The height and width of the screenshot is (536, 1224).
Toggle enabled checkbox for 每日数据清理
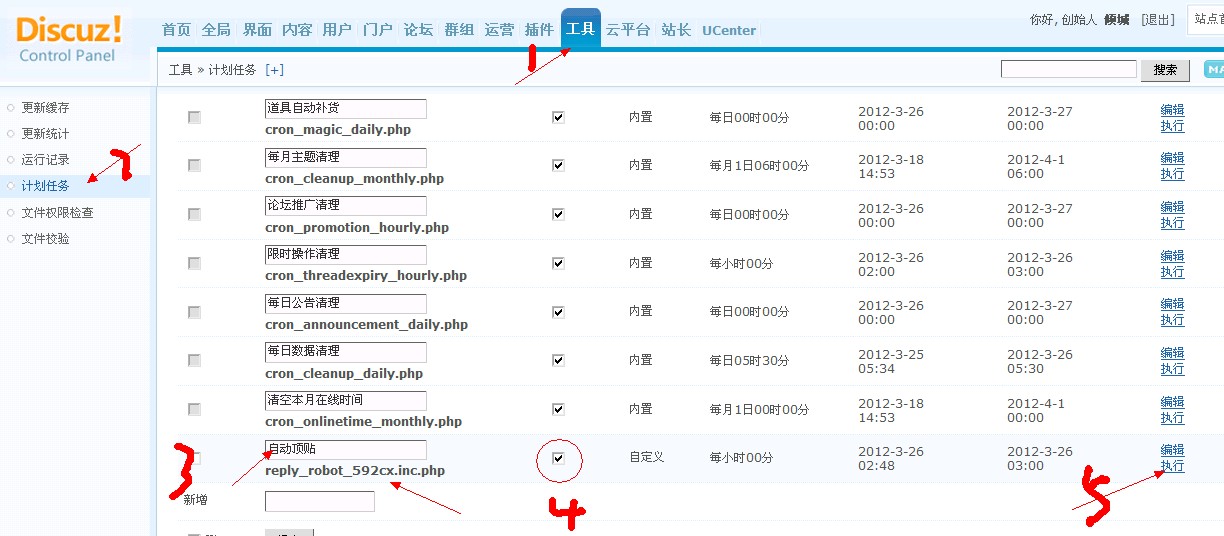(x=558, y=360)
